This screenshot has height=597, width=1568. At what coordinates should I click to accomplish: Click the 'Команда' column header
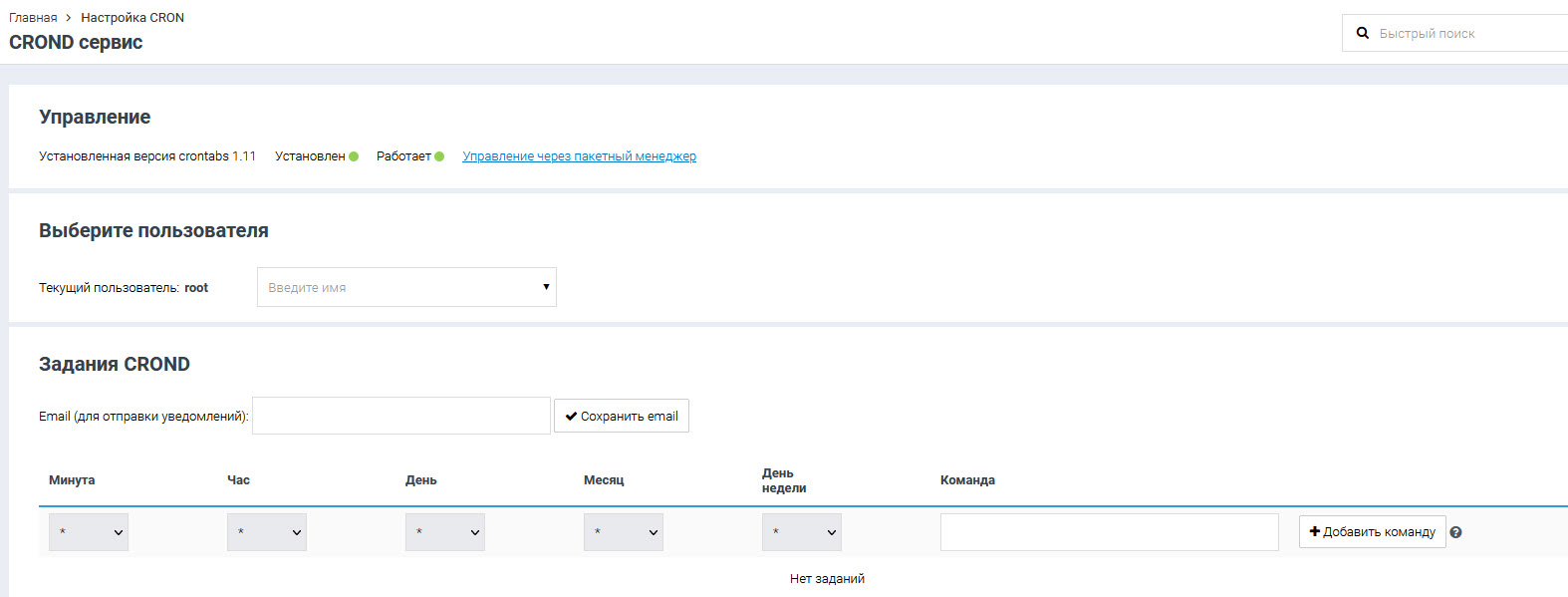point(967,480)
